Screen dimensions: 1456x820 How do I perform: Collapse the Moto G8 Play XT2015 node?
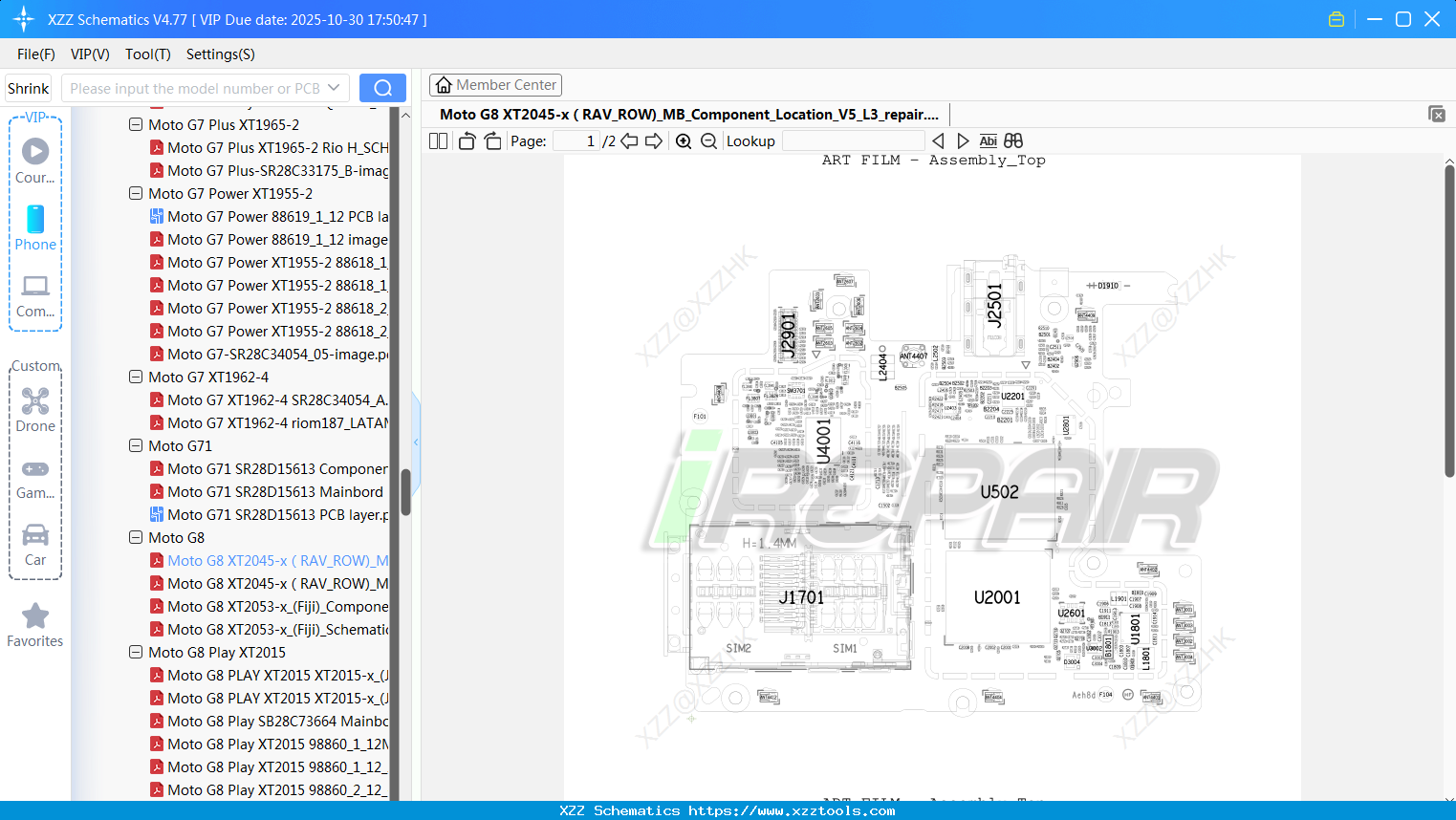pyautogui.click(x=136, y=652)
